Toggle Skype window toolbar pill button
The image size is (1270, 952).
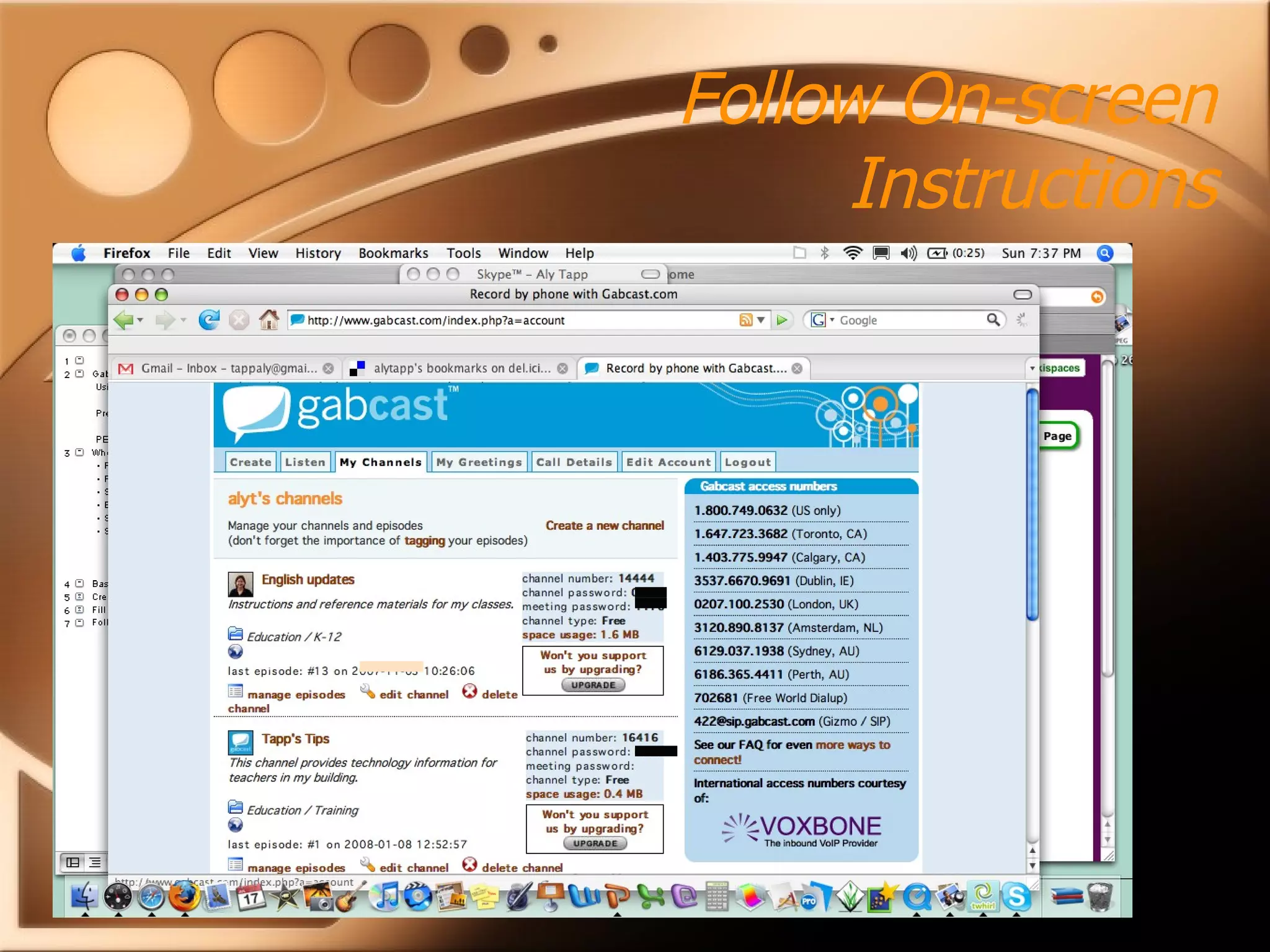coord(651,274)
